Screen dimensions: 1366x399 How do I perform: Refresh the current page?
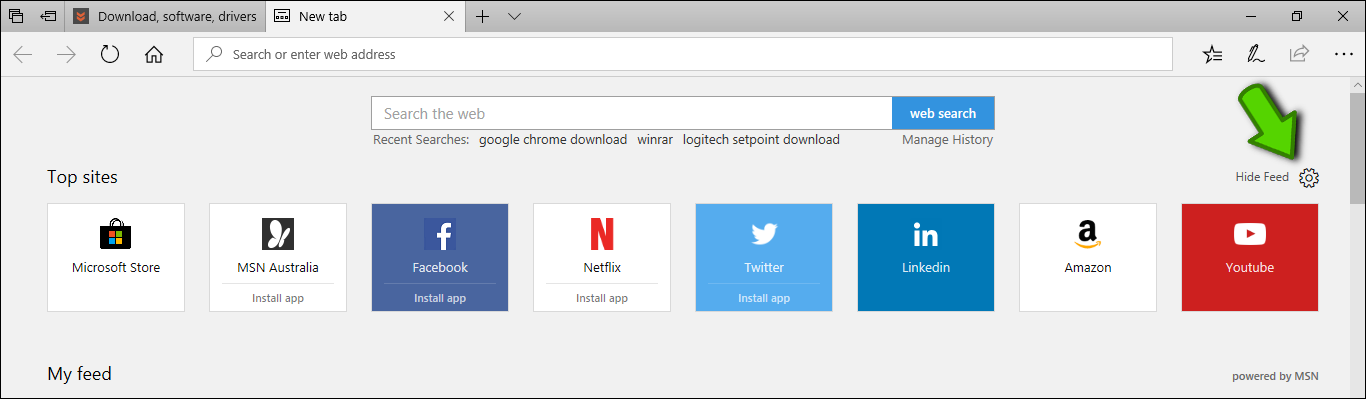click(110, 54)
